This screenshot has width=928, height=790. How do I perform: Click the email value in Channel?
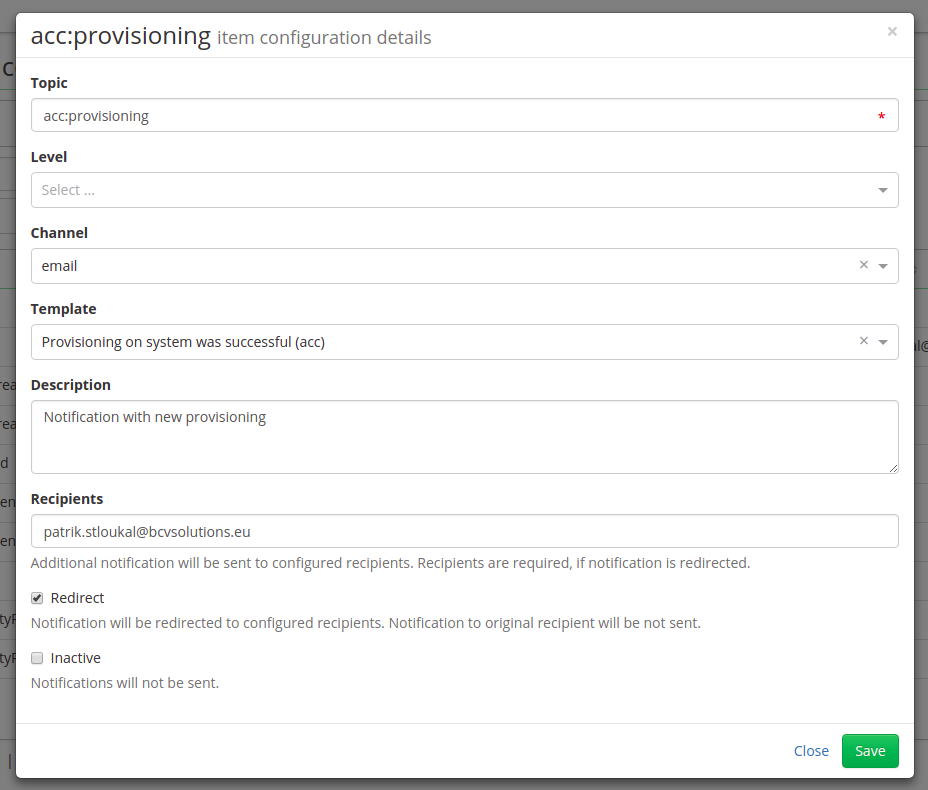pyautogui.click(x=59, y=266)
